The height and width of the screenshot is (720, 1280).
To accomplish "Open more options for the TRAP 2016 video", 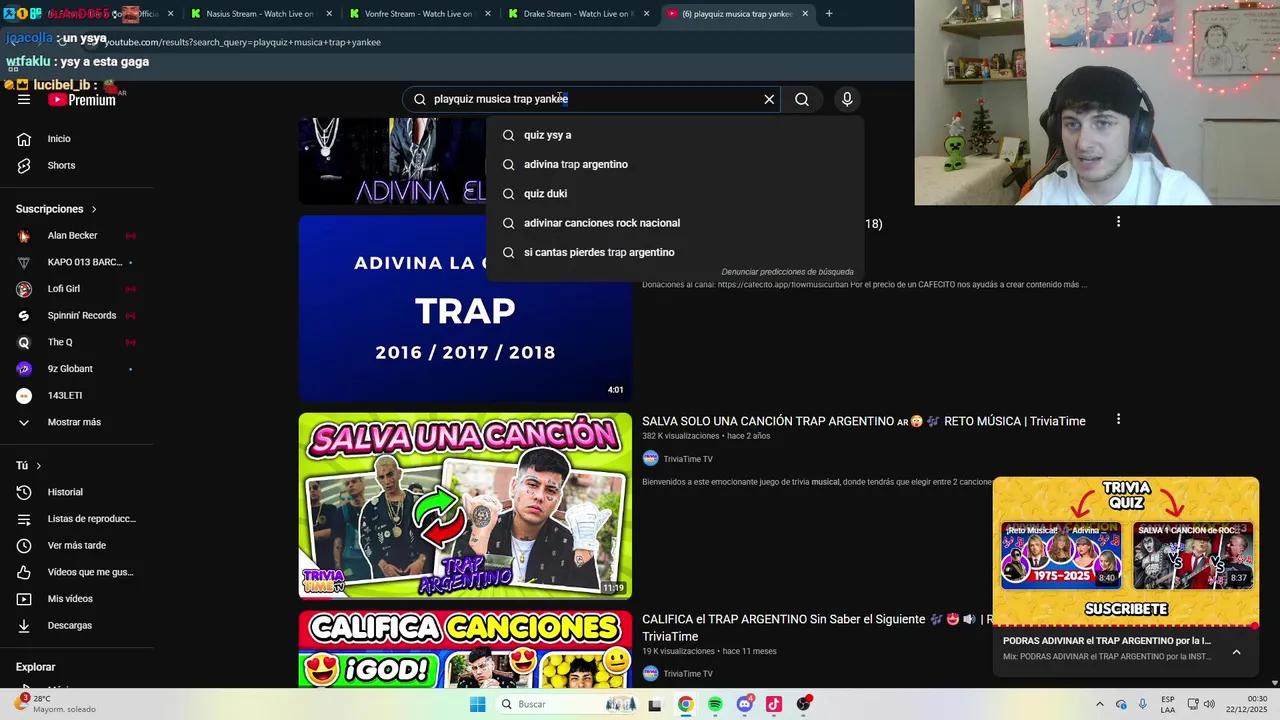I will click(1118, 222).
